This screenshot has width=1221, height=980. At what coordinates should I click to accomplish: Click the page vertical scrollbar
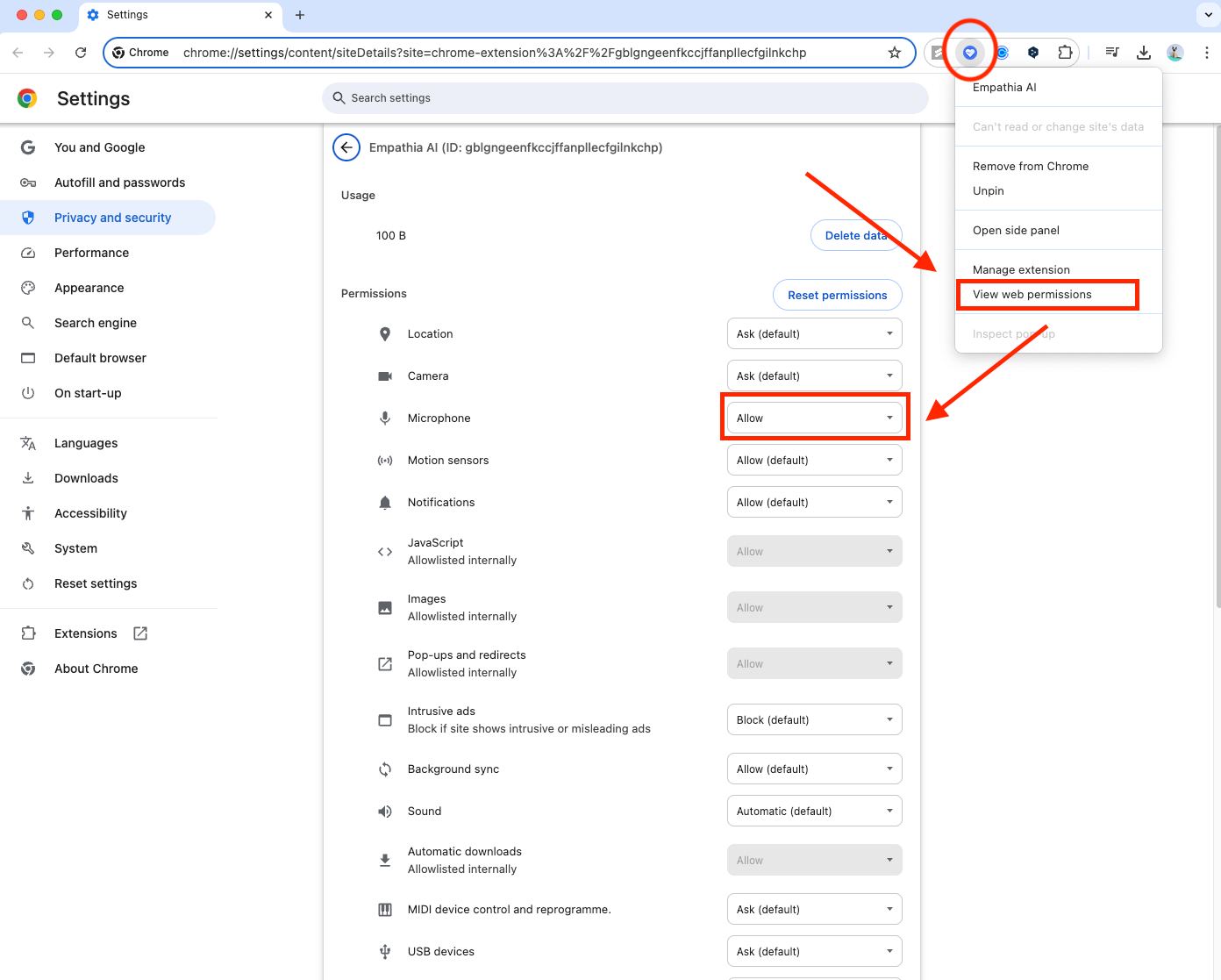click(1217, 366)
